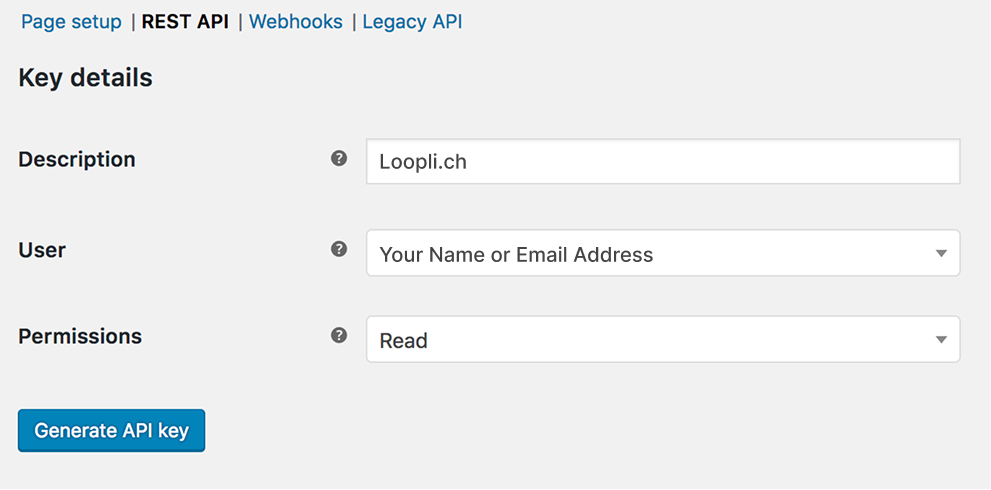The image size is (991, 490).
Task: Open the Page setup tab
Action: point(71,21)
